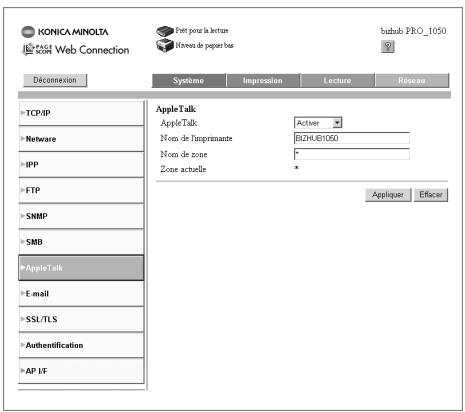Switch to the Lecture tab

[x=337, y=81]
